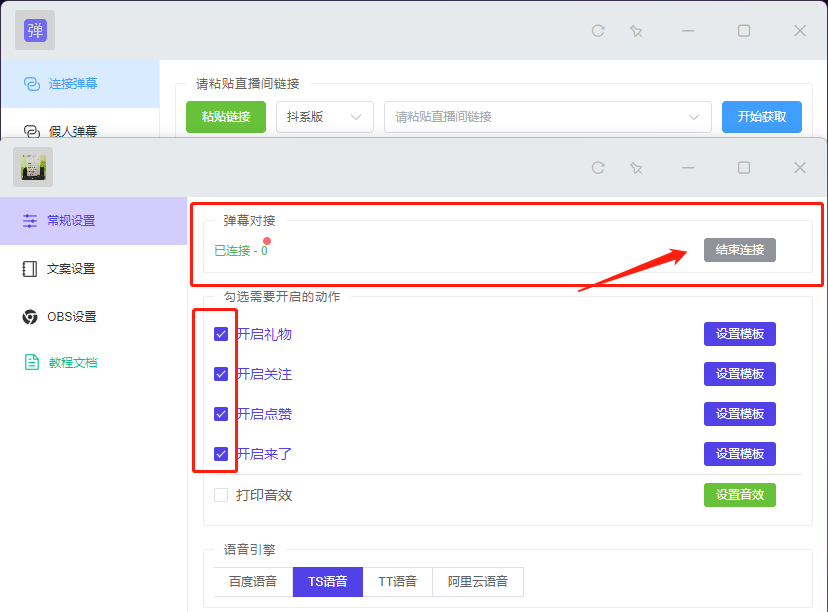Select the 百度语音 engine tab
Screen dimensions: 828x612
pos(253,581)
